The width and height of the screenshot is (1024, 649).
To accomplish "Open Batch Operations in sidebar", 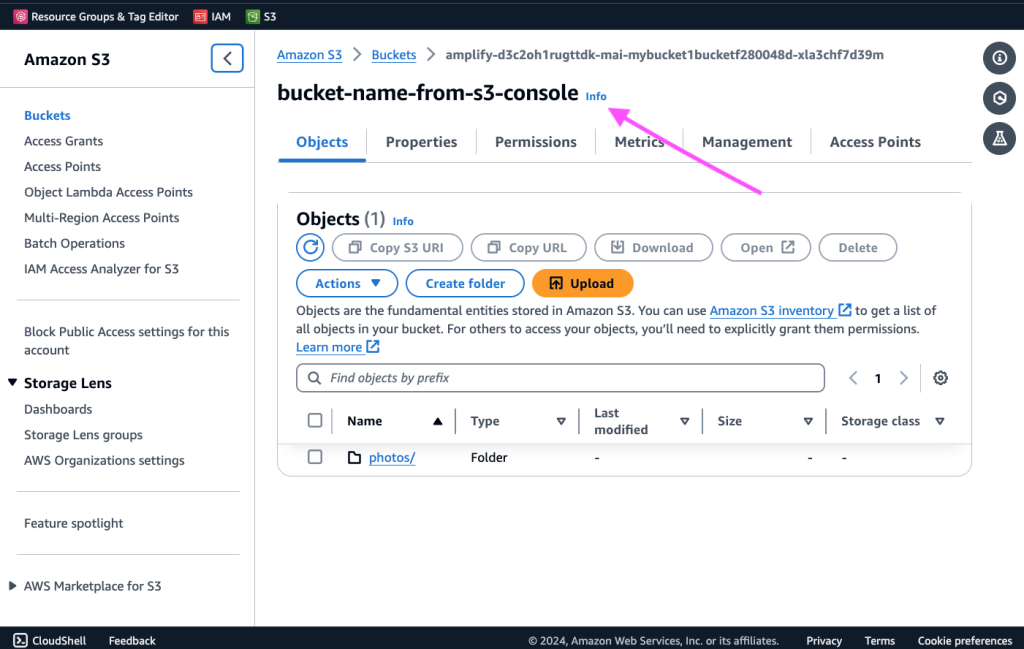I will (x=74, y=243).
